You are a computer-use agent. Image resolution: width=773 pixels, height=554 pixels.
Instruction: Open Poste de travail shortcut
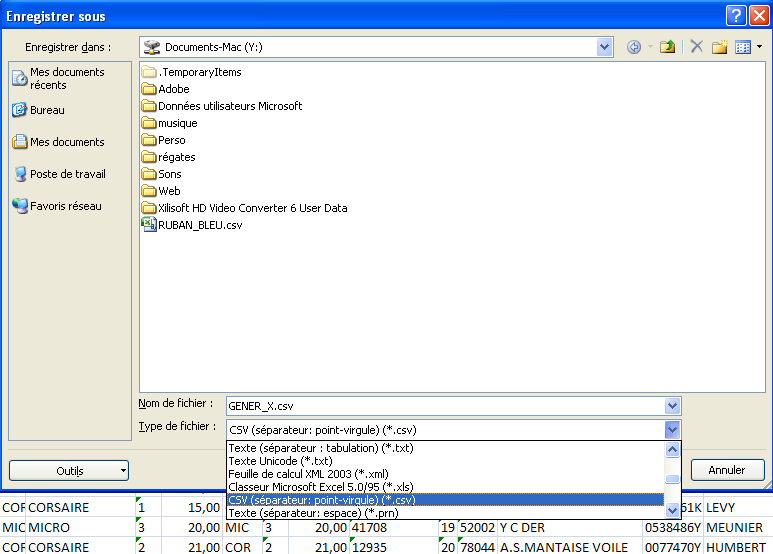click(x=59, y=174)
